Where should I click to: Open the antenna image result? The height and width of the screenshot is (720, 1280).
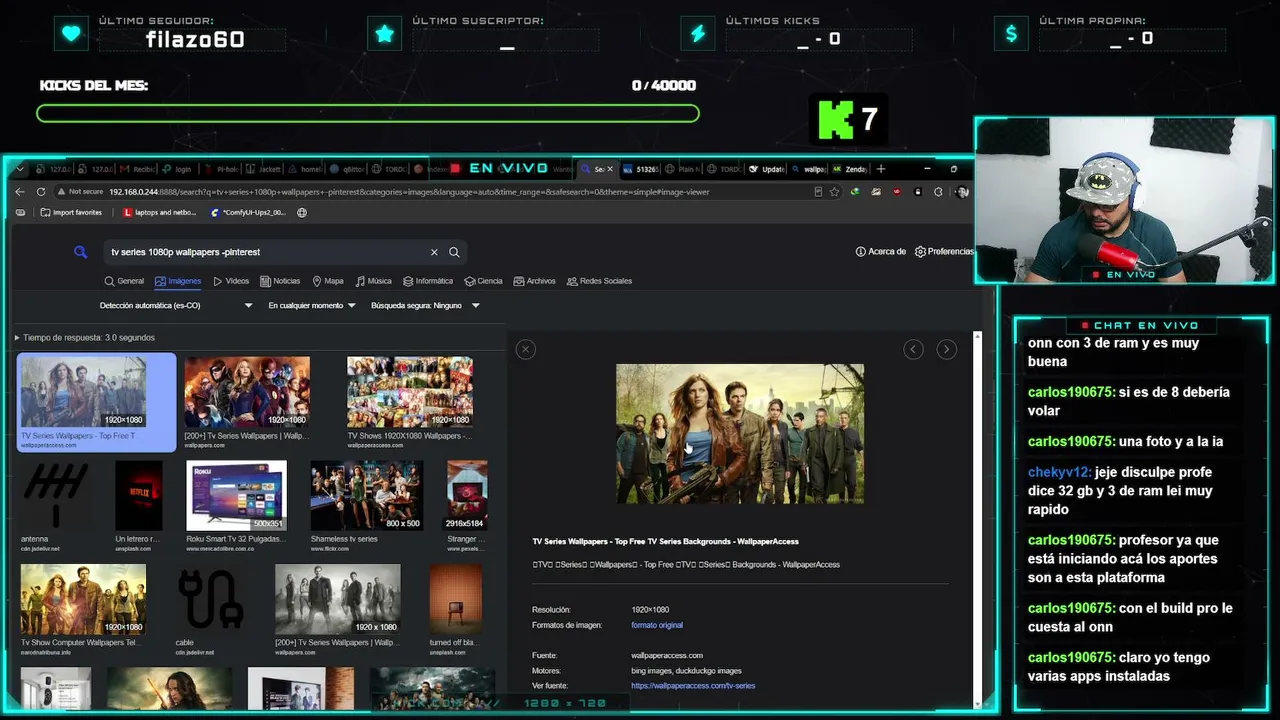click(x=55, y=496)
